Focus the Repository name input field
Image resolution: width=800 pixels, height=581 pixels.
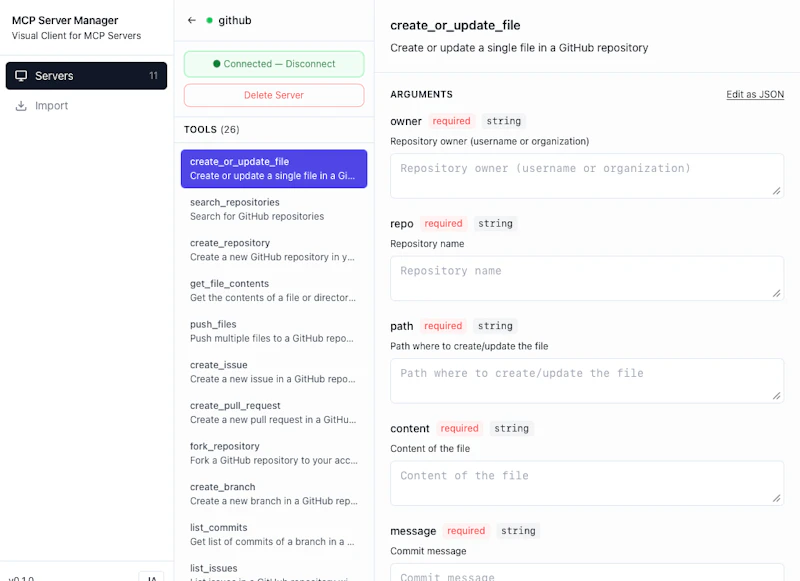(587, 279)
